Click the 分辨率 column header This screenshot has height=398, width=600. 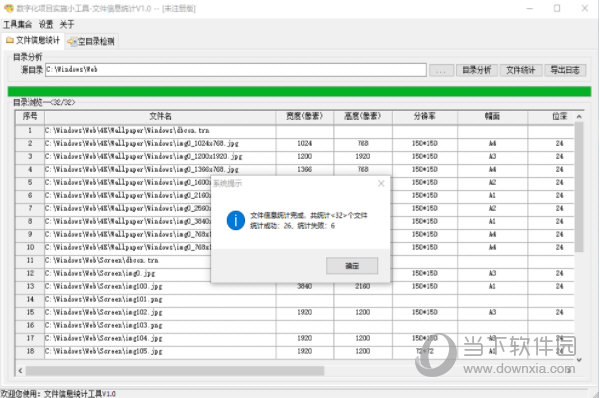click(x=425, y=116)
